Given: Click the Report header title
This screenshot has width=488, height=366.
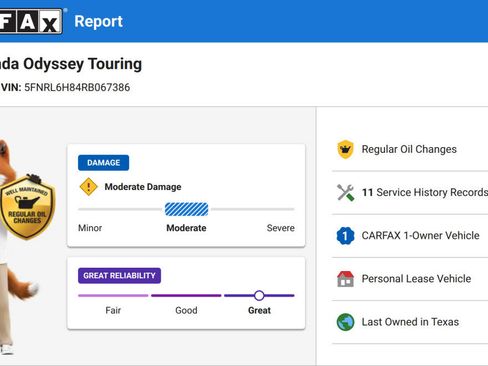Looking at the screenshot, I should (98, 21).
